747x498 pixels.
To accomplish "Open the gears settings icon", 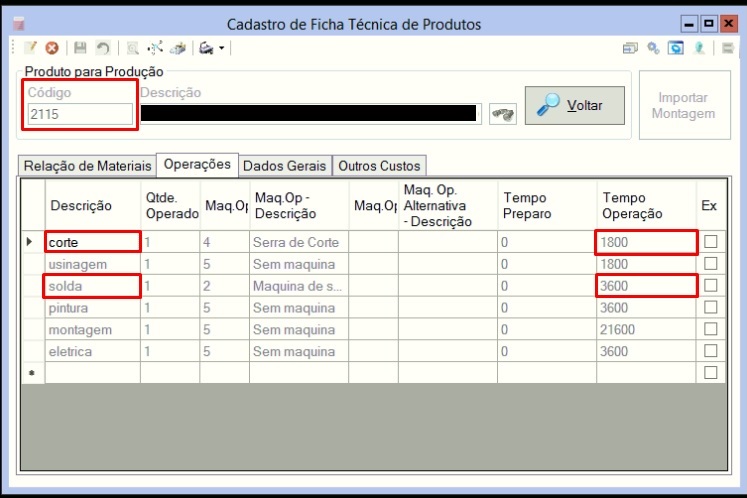I will coord(653,48).
